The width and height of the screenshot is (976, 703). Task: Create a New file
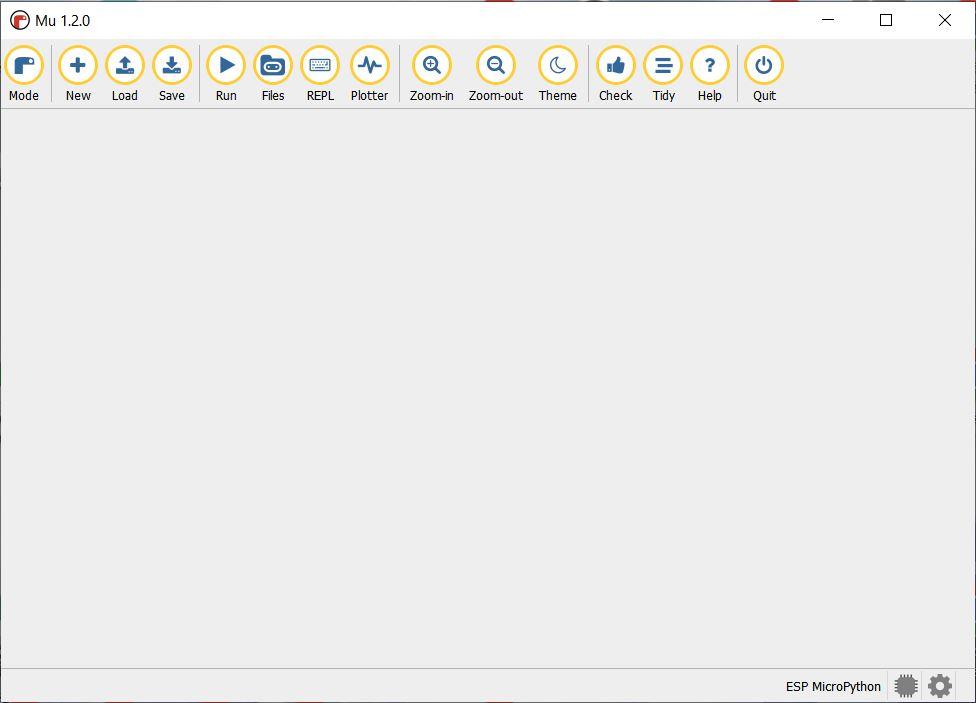78,73
